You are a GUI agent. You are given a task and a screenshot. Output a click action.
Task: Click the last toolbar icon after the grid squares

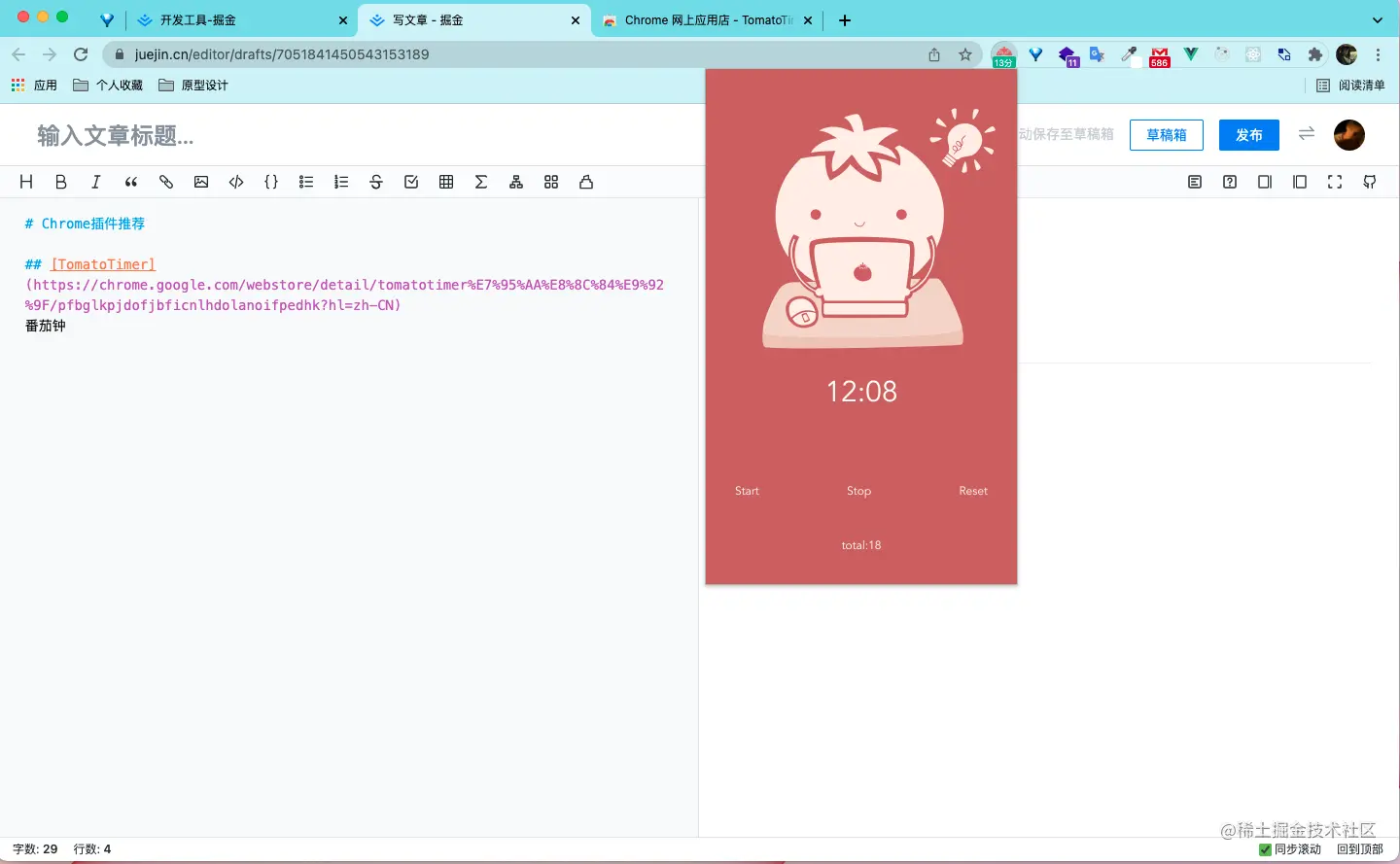coord(586,182)
